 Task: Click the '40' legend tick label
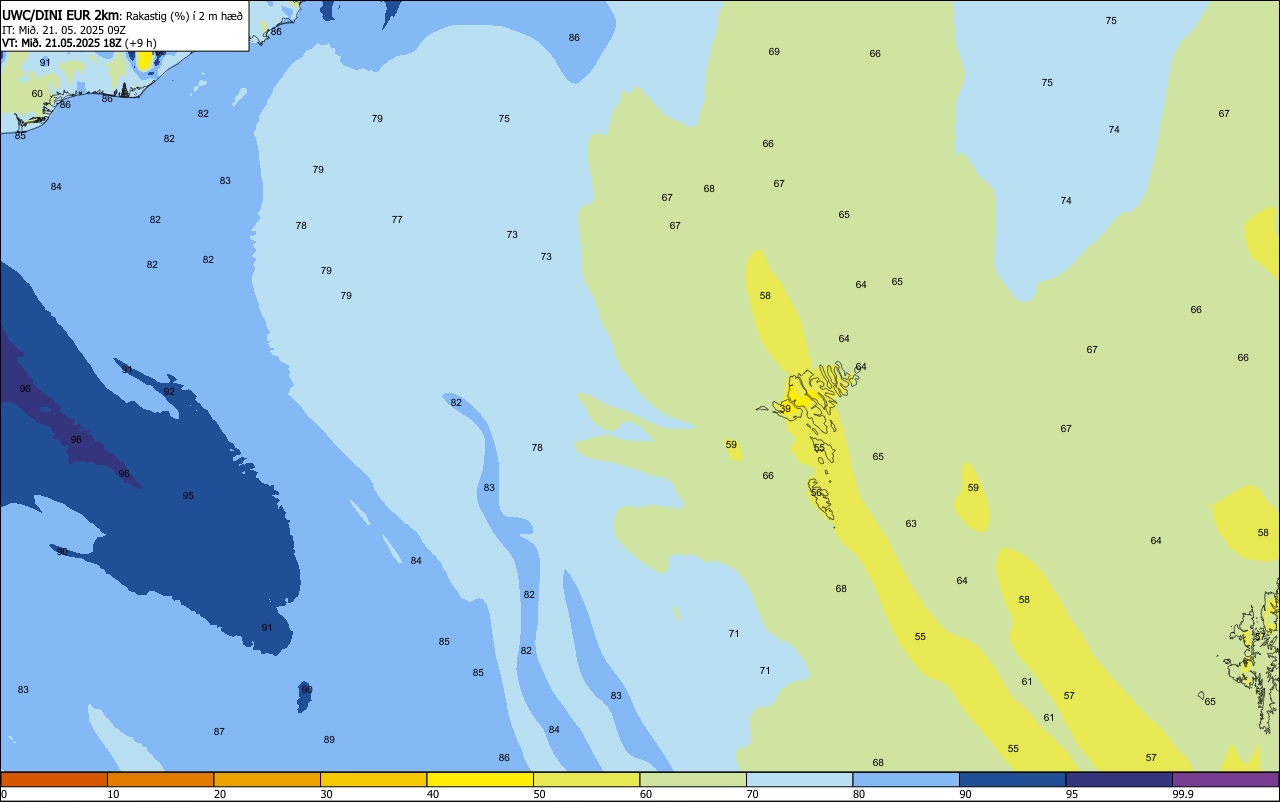433,794
